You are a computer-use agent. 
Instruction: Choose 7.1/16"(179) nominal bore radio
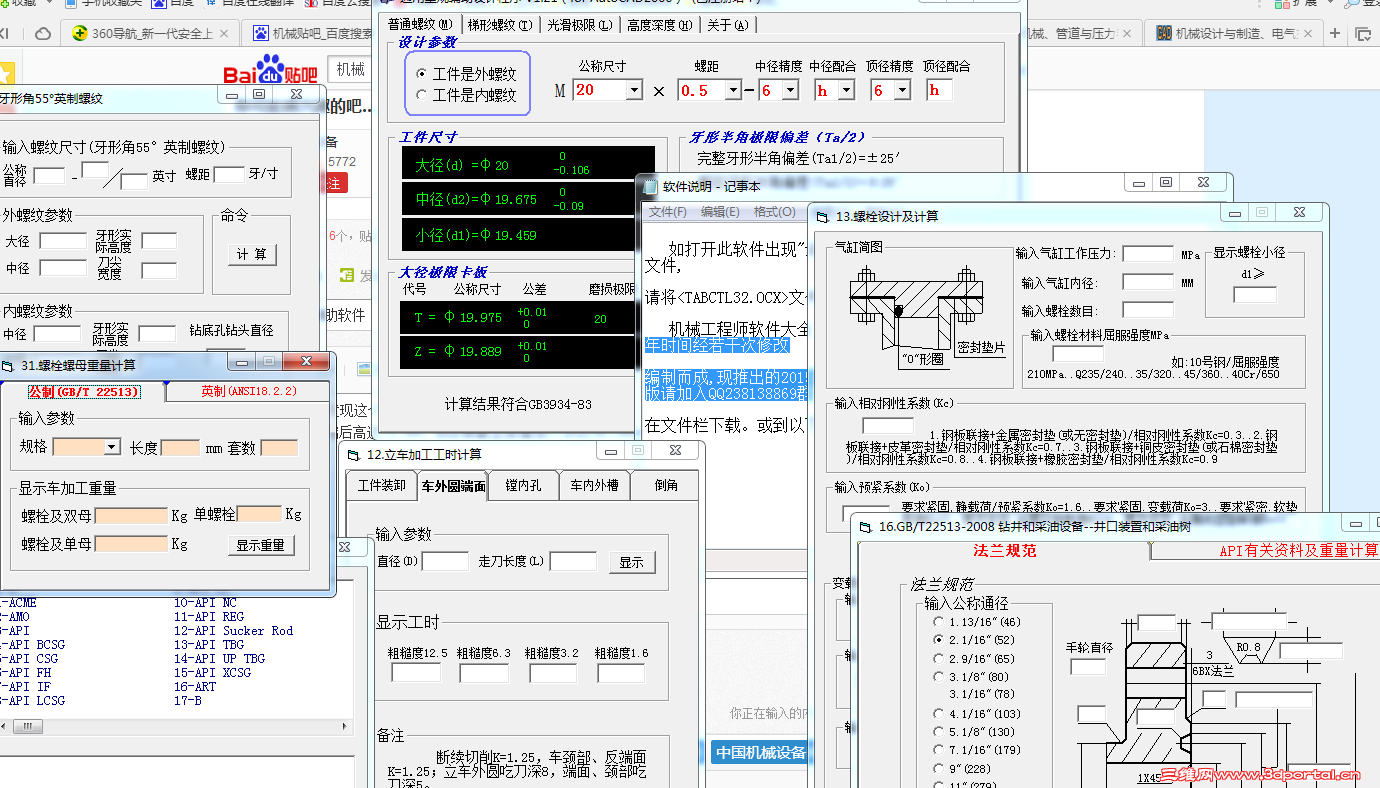(x=938, y=750)
